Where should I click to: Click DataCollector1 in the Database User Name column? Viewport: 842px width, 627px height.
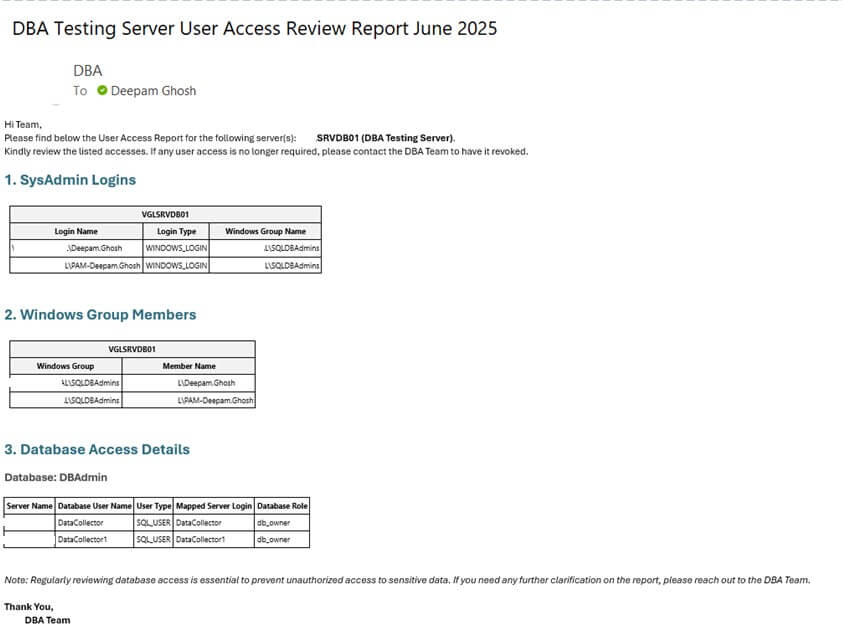point(82,539)
